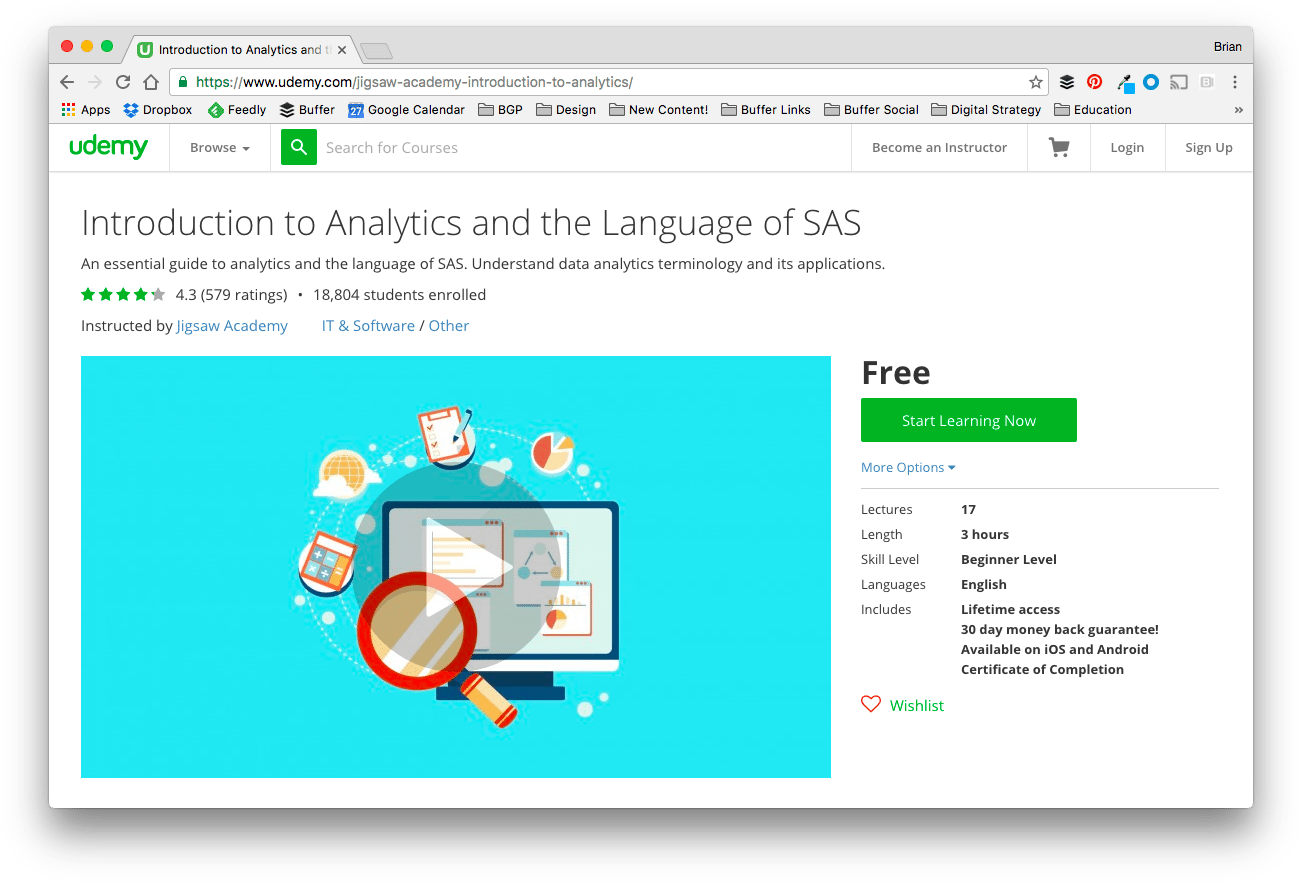This screenshot has width=1301, height=882.
Task: Click Become an Instructor
Action: [x=939, y=147]
